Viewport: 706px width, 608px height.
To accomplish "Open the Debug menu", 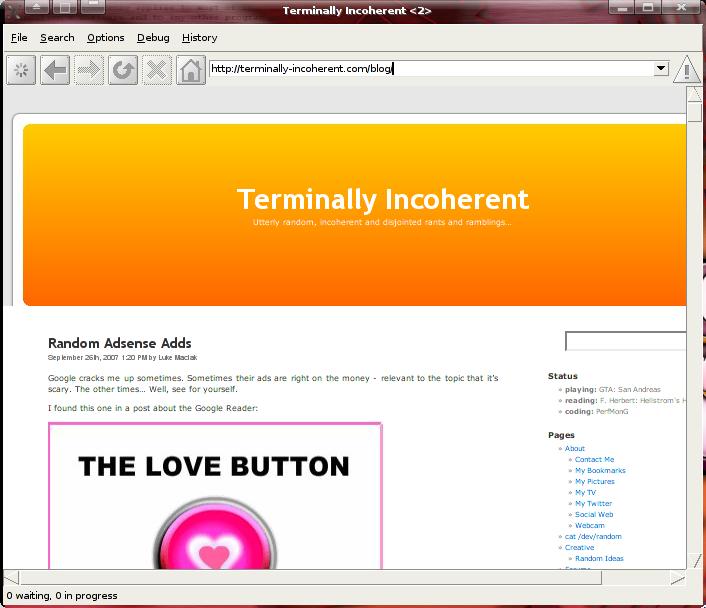I will (153, 38).
